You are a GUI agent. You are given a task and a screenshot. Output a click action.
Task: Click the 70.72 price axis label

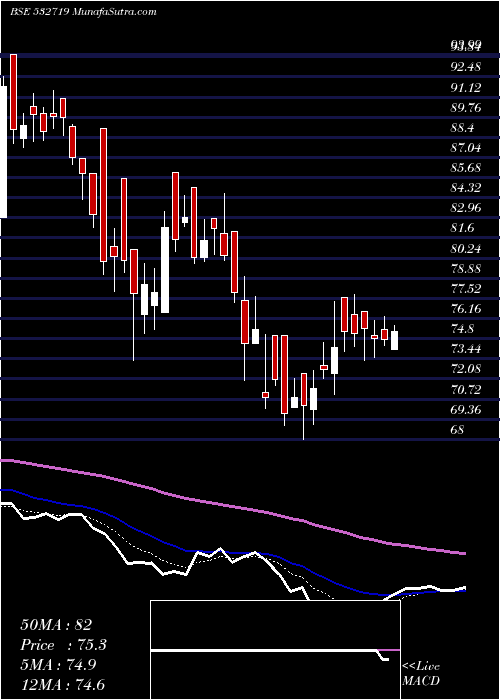click(x=467, y=390)
